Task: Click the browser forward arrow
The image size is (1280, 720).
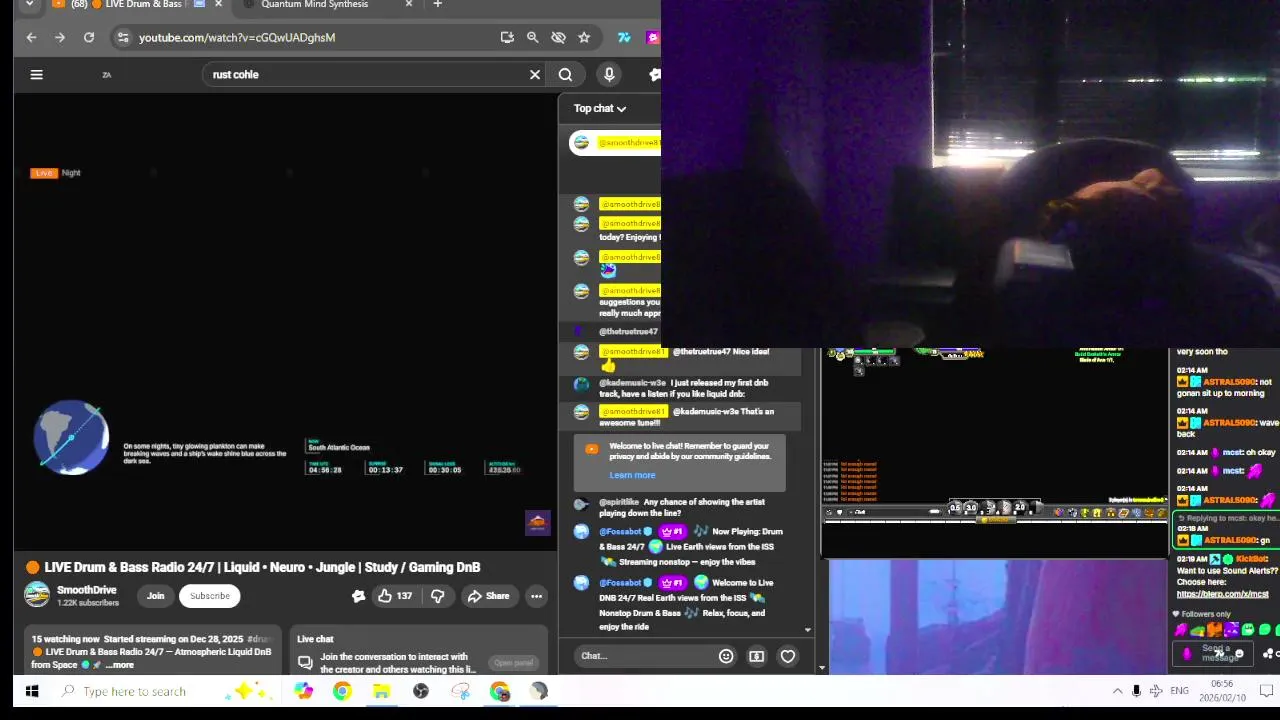Action: [60, 37]
